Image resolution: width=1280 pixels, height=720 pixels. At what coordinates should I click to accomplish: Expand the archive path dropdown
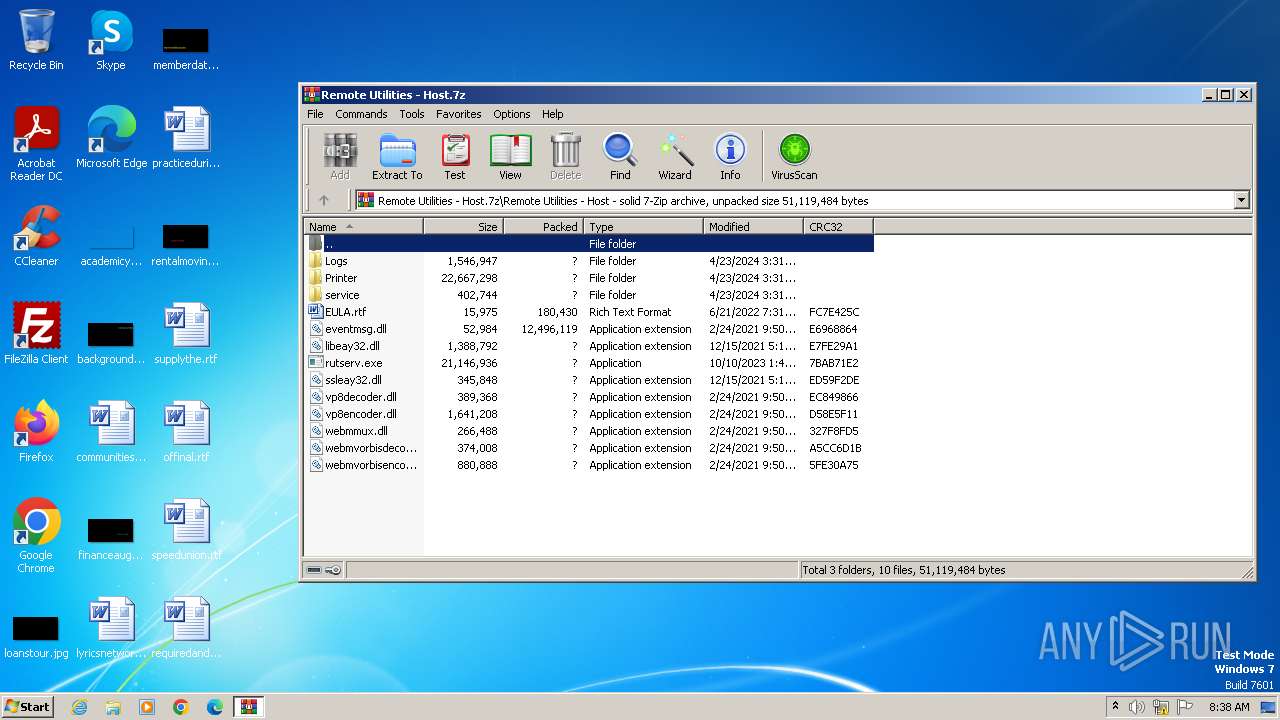[x=1241, y=200]
